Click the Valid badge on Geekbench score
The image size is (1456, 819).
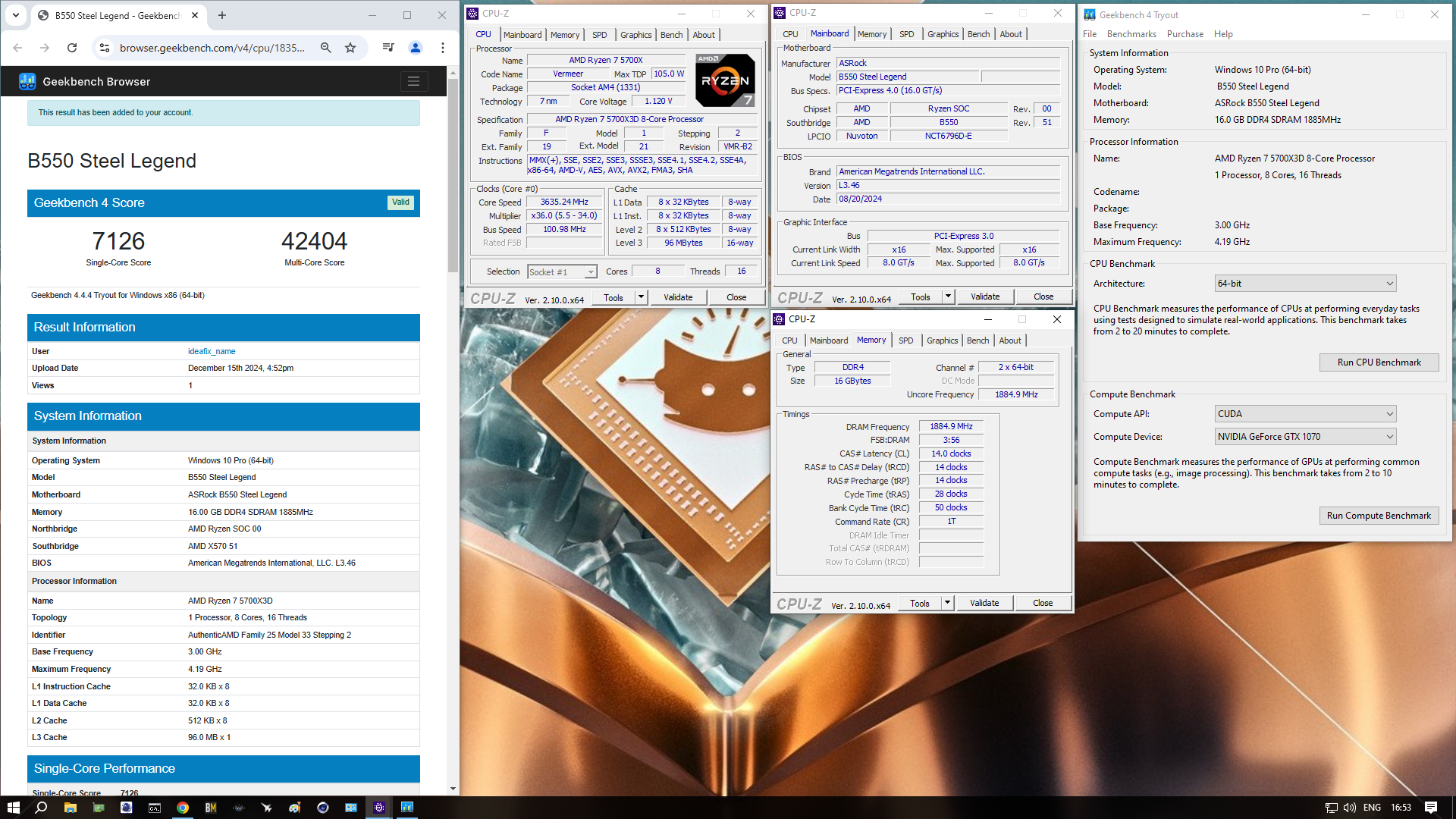400,202
